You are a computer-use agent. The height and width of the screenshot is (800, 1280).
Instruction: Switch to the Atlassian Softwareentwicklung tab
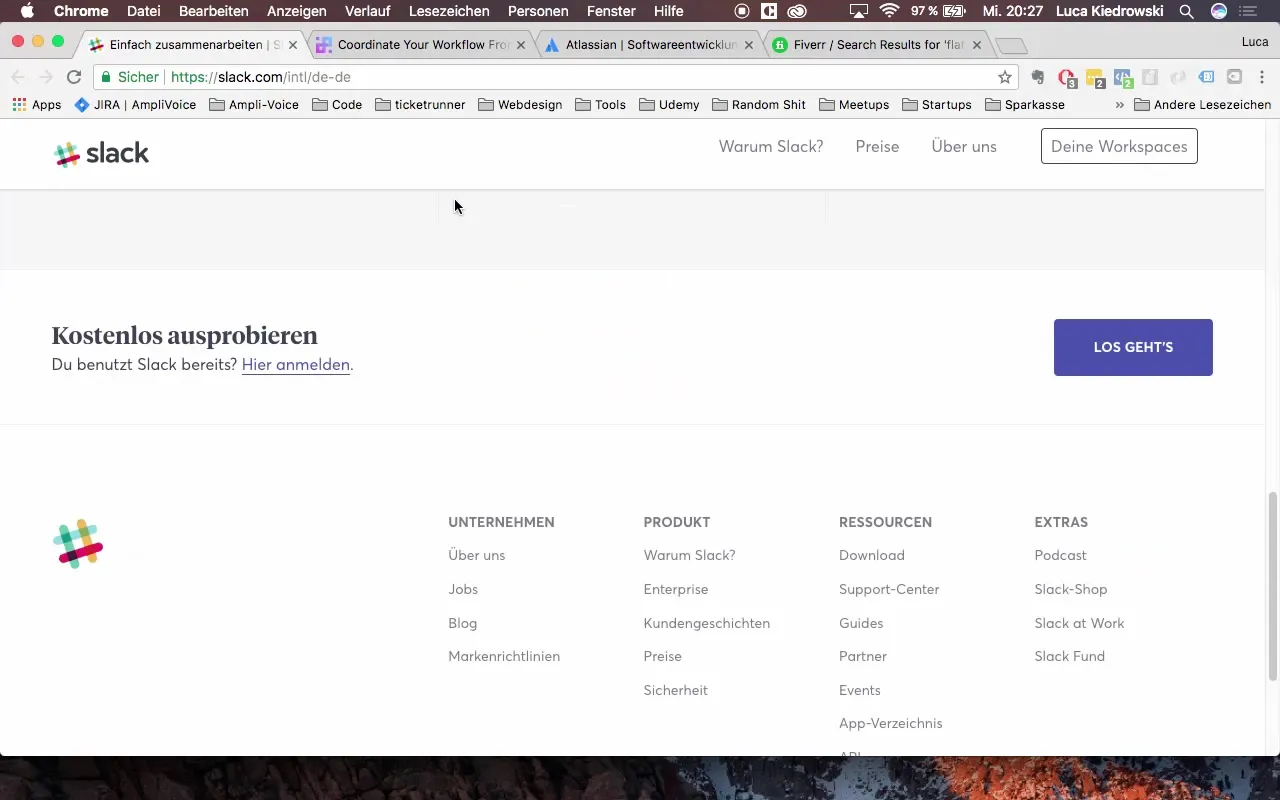click(649, 45)
